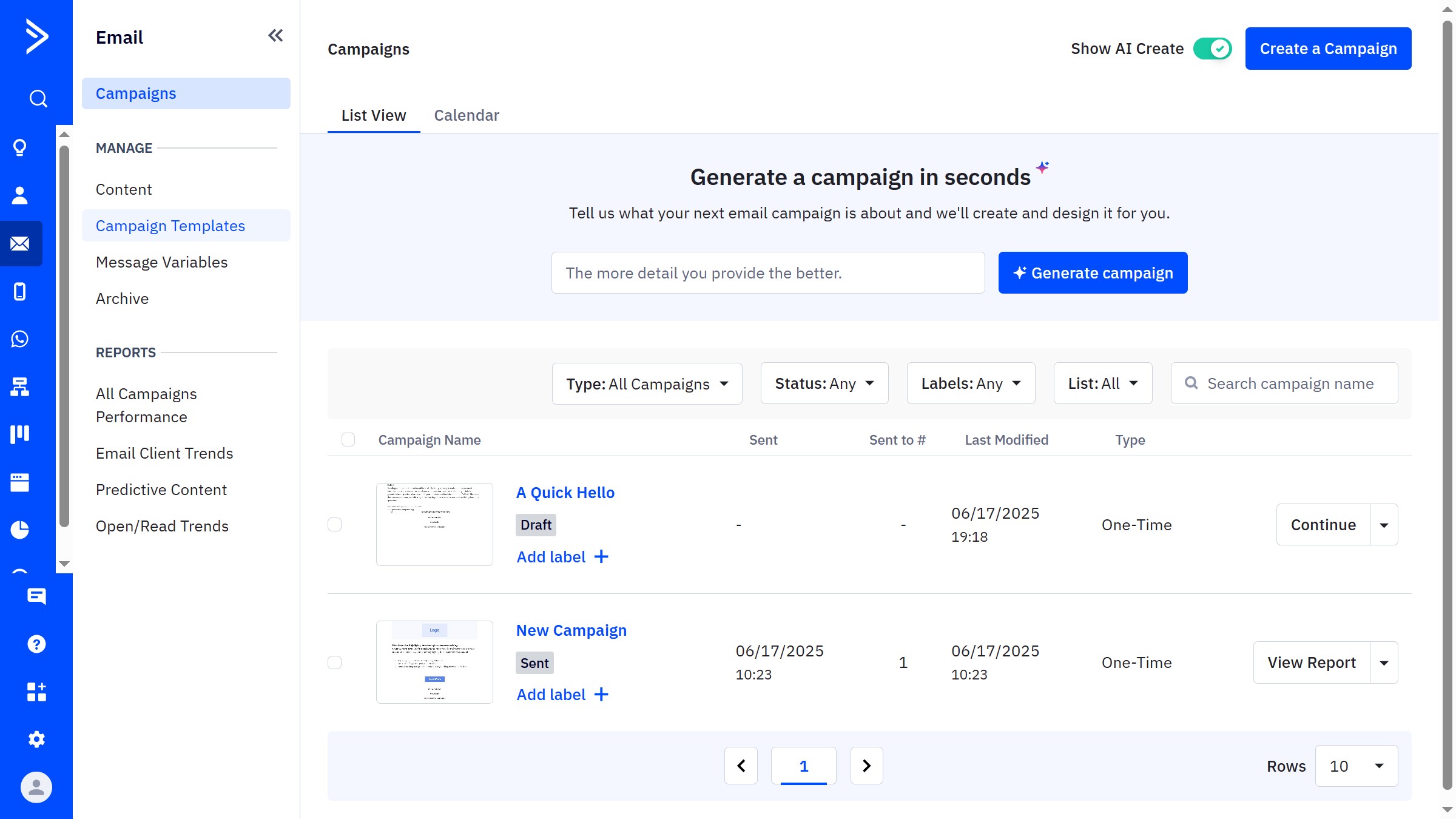Click the Reports pie chart icon
This screenshot has width=1456, height=819.
(20, 530)
